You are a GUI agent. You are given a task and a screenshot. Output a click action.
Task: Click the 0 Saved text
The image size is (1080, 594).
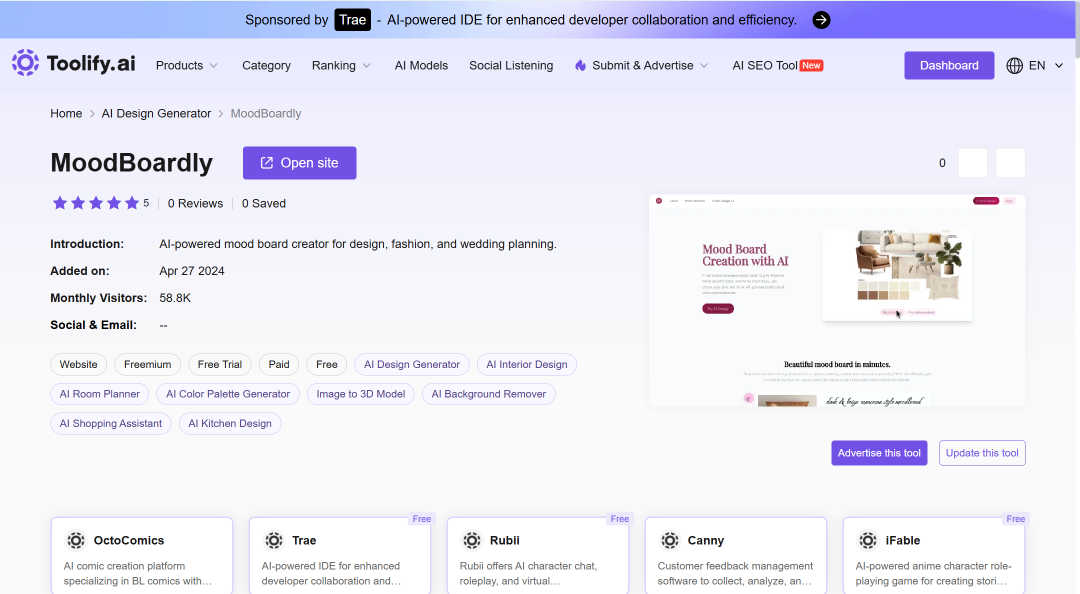[264, 203]
